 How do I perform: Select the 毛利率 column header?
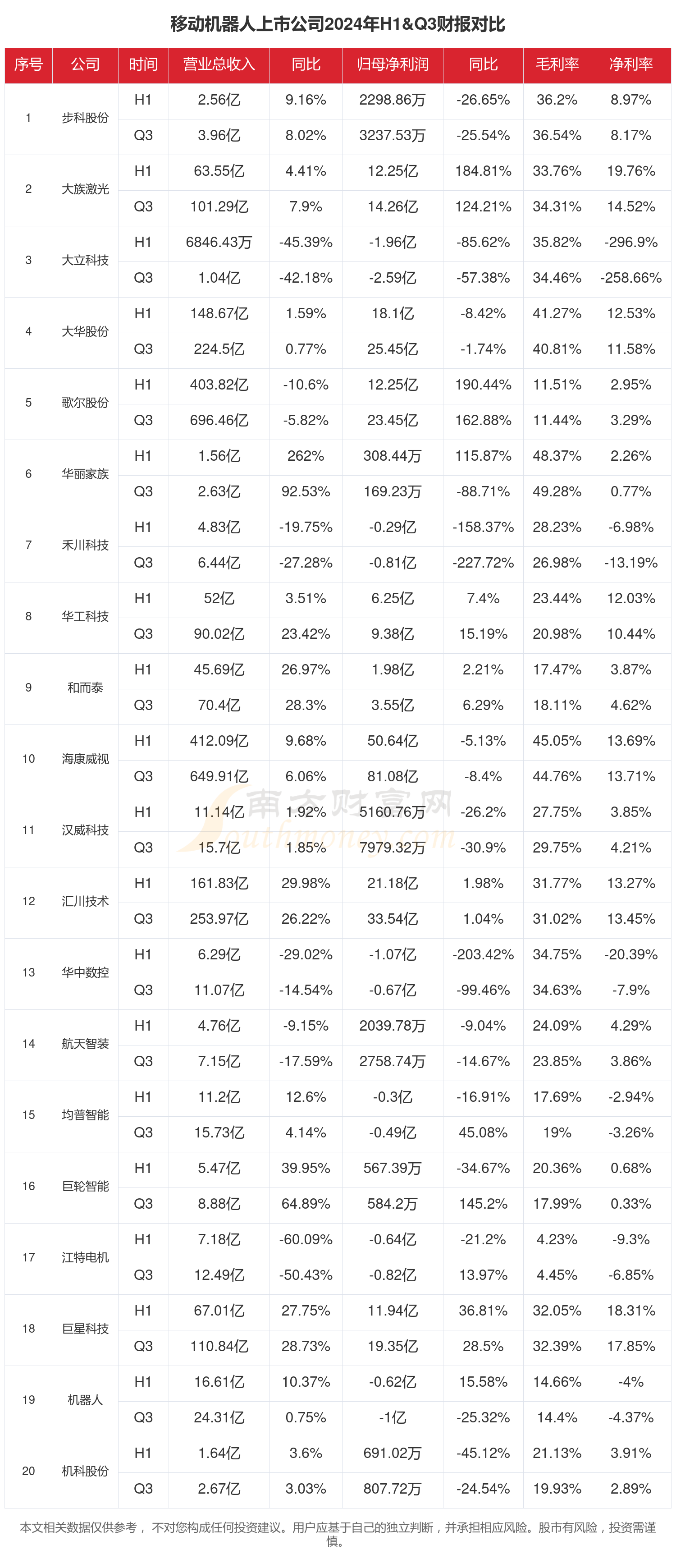point(557,64)
